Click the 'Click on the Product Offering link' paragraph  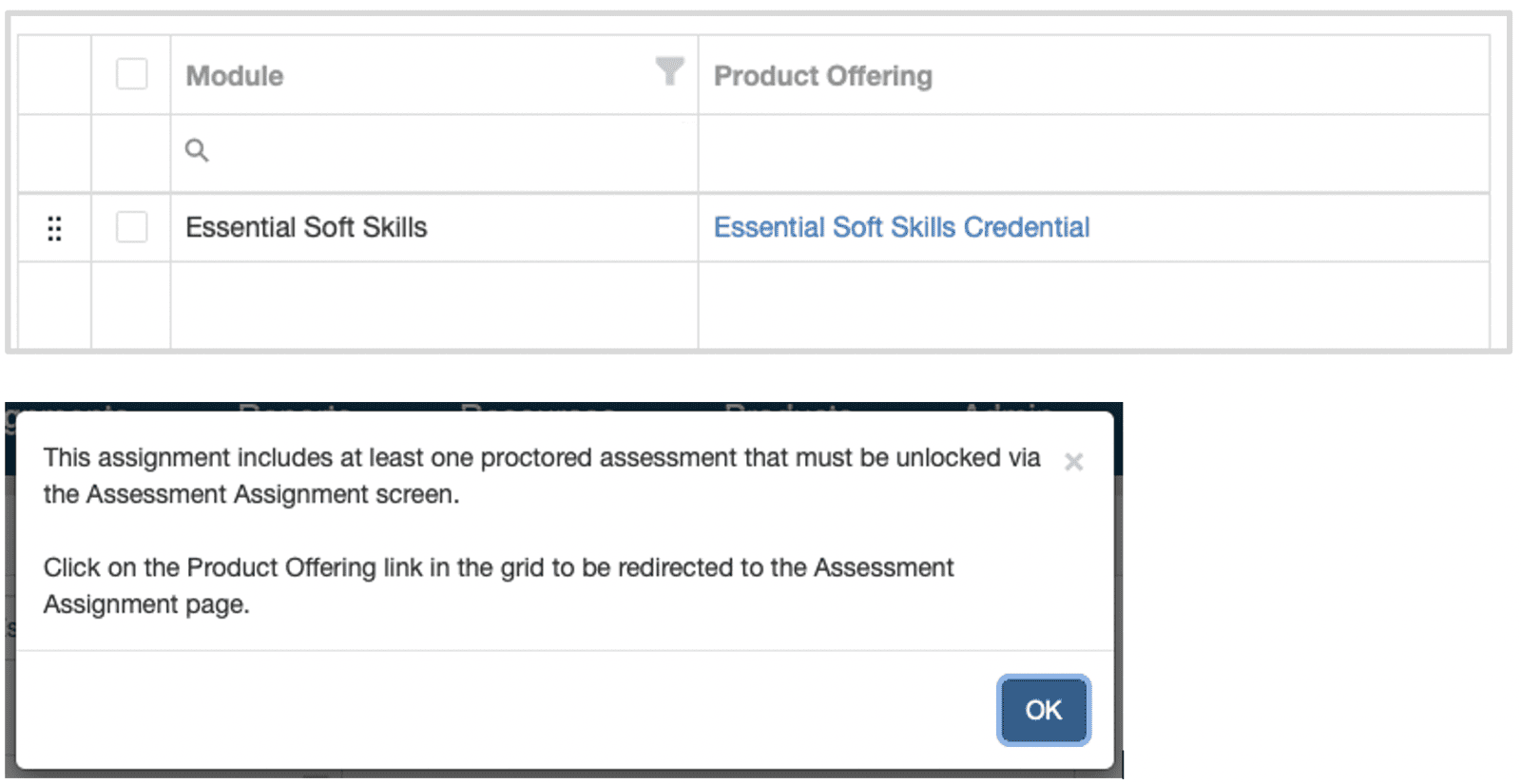(x=498, y=585)
